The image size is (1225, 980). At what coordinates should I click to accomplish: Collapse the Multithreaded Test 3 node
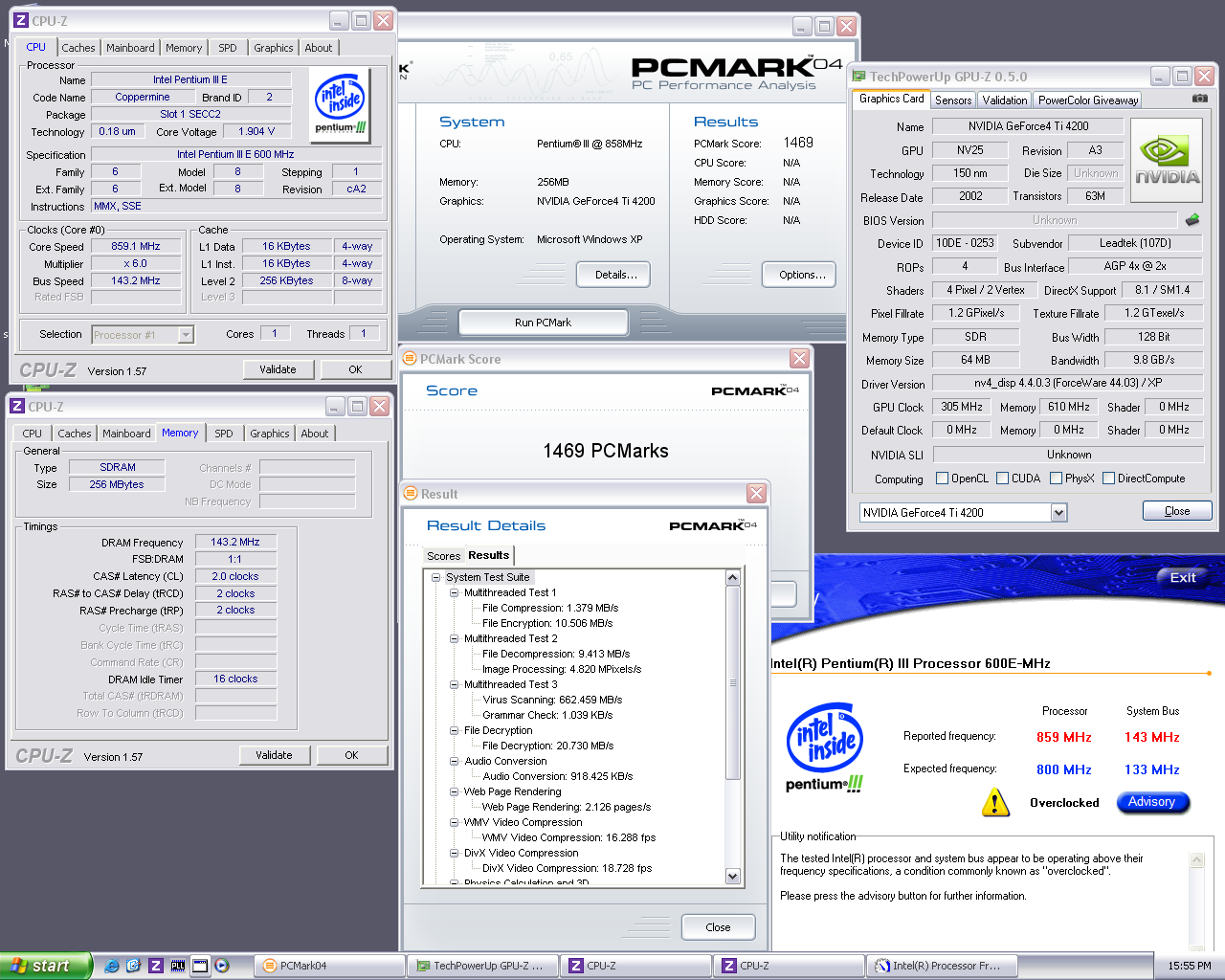click(455, 684)
